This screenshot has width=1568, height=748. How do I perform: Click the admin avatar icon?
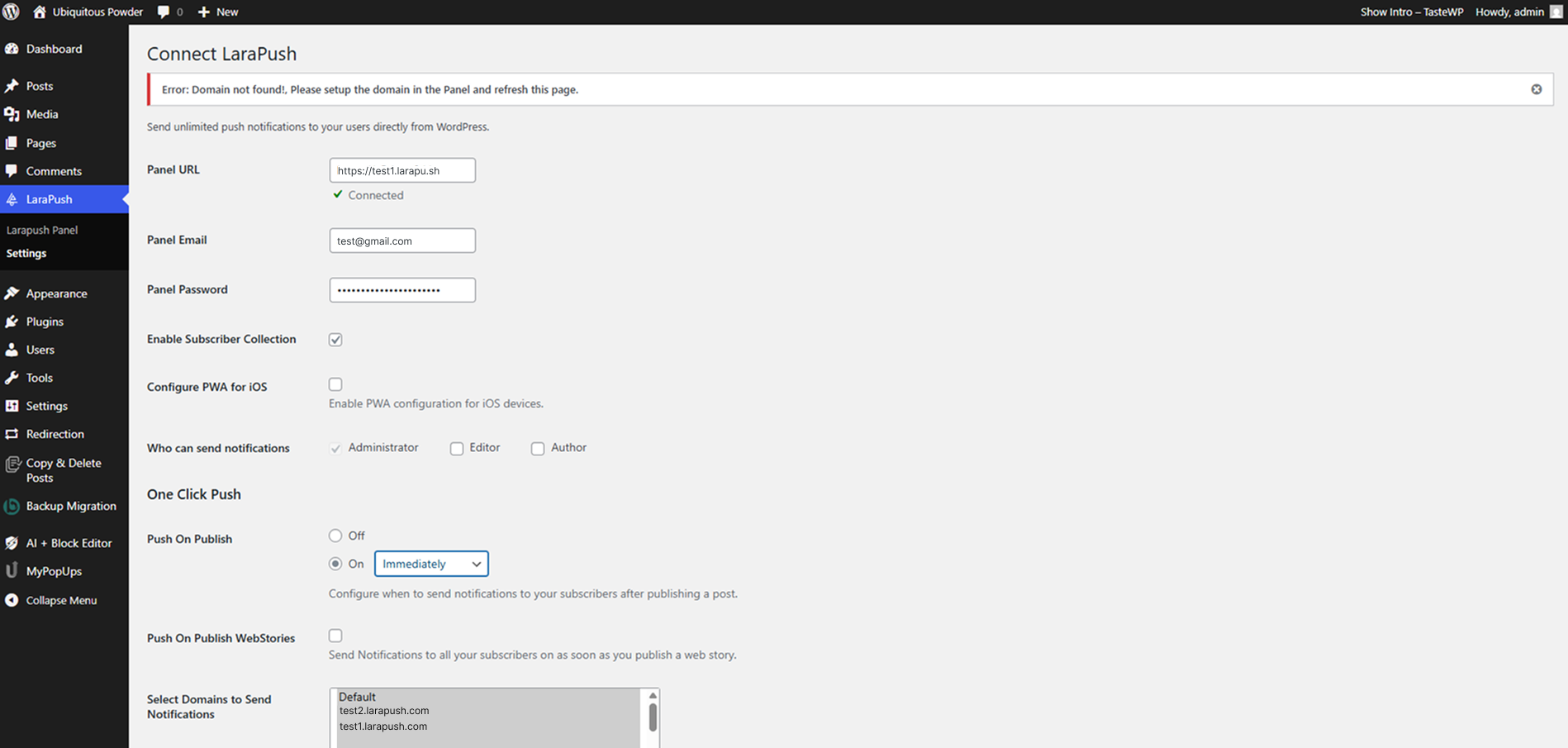tap(1556, 12)
